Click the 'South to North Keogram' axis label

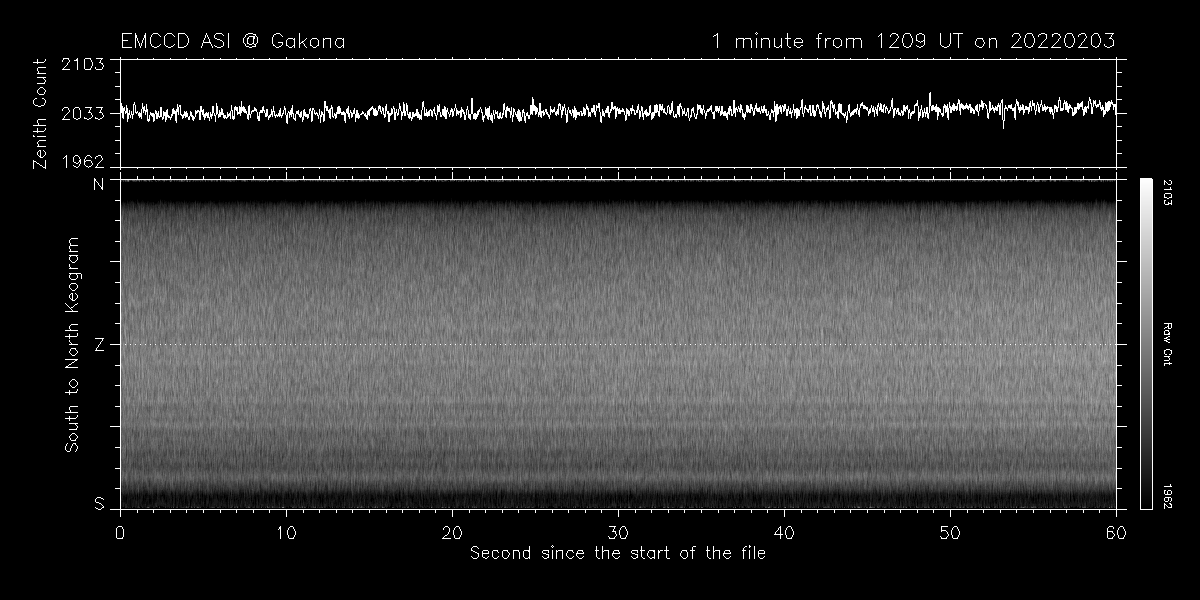[72, 345]
